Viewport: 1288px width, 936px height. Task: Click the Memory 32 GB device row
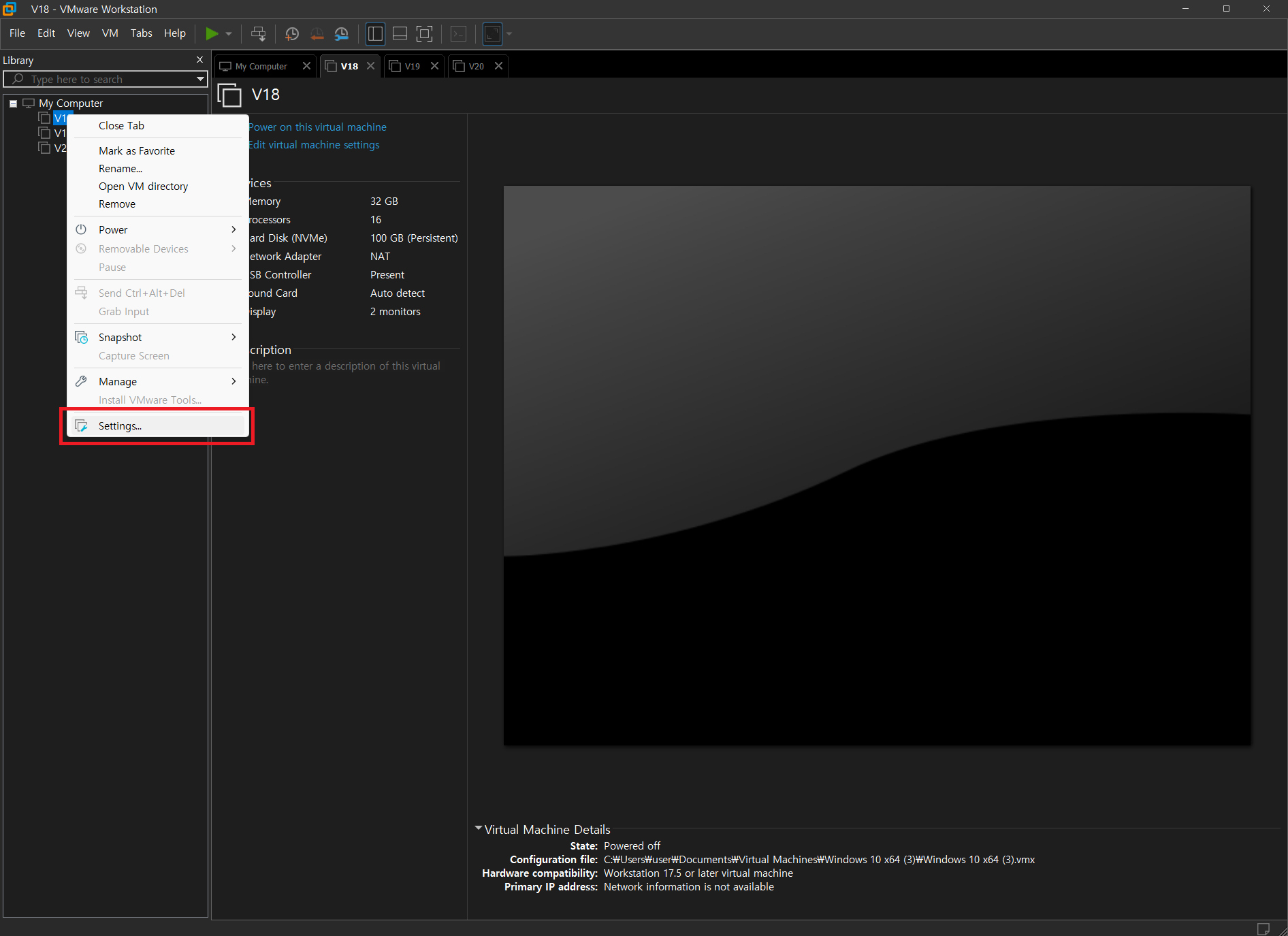click(354, 201)
